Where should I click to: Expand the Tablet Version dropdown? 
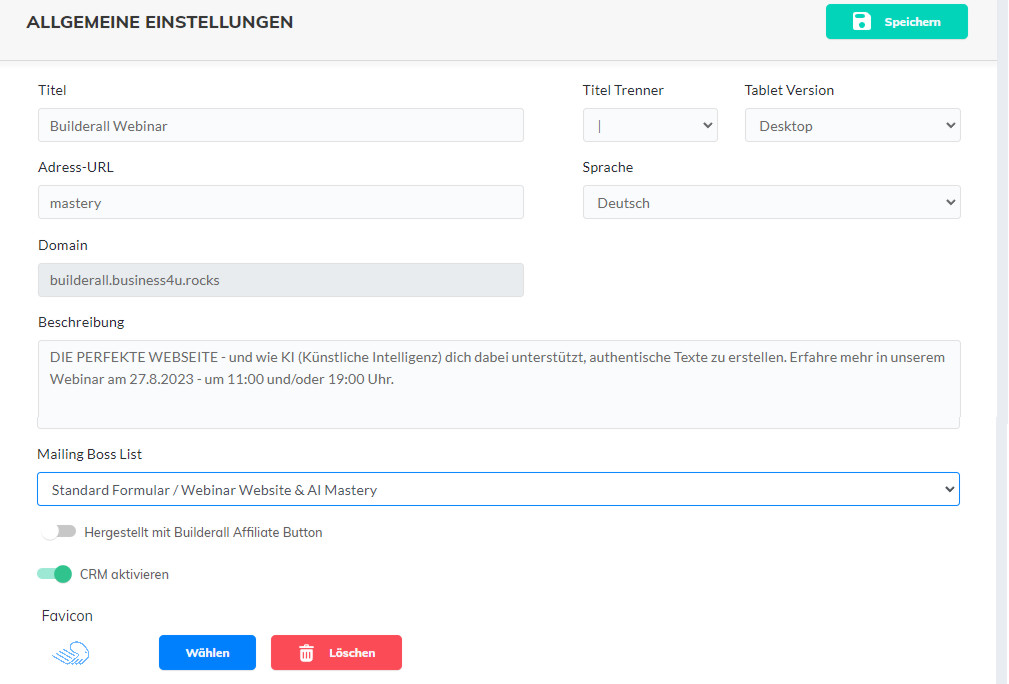click(852, 125)
